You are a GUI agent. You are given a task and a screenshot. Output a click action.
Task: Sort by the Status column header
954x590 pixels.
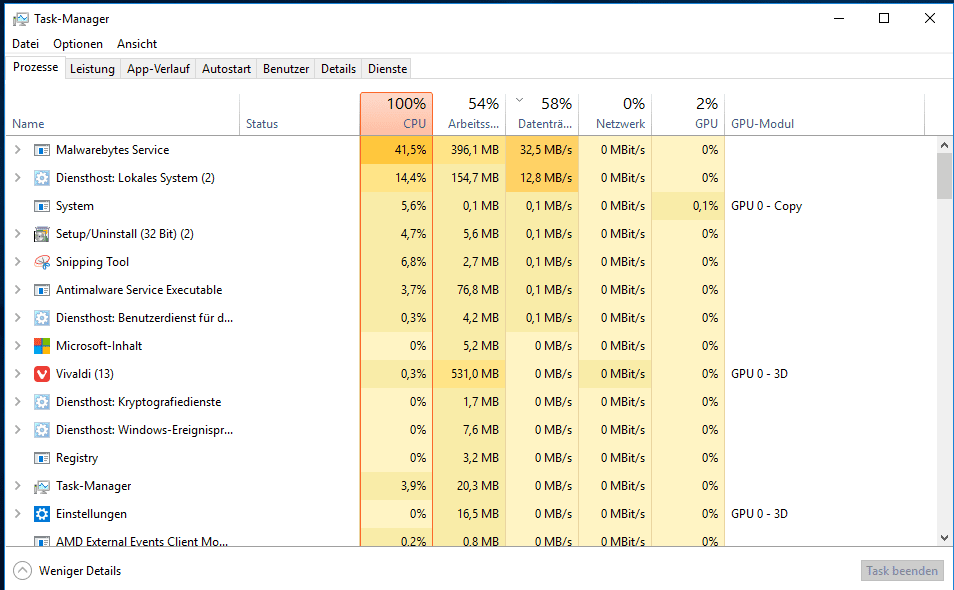[x=300, y=114]
